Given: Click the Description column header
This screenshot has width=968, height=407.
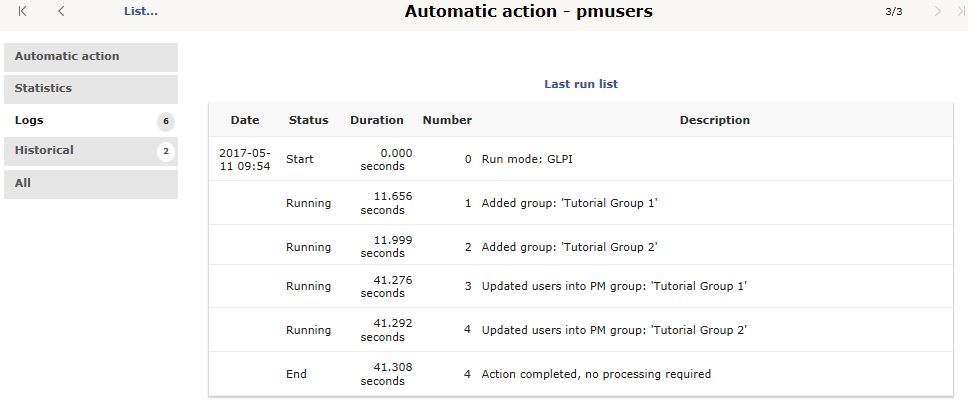Looking at the screenshot, I should pos(715,120).
